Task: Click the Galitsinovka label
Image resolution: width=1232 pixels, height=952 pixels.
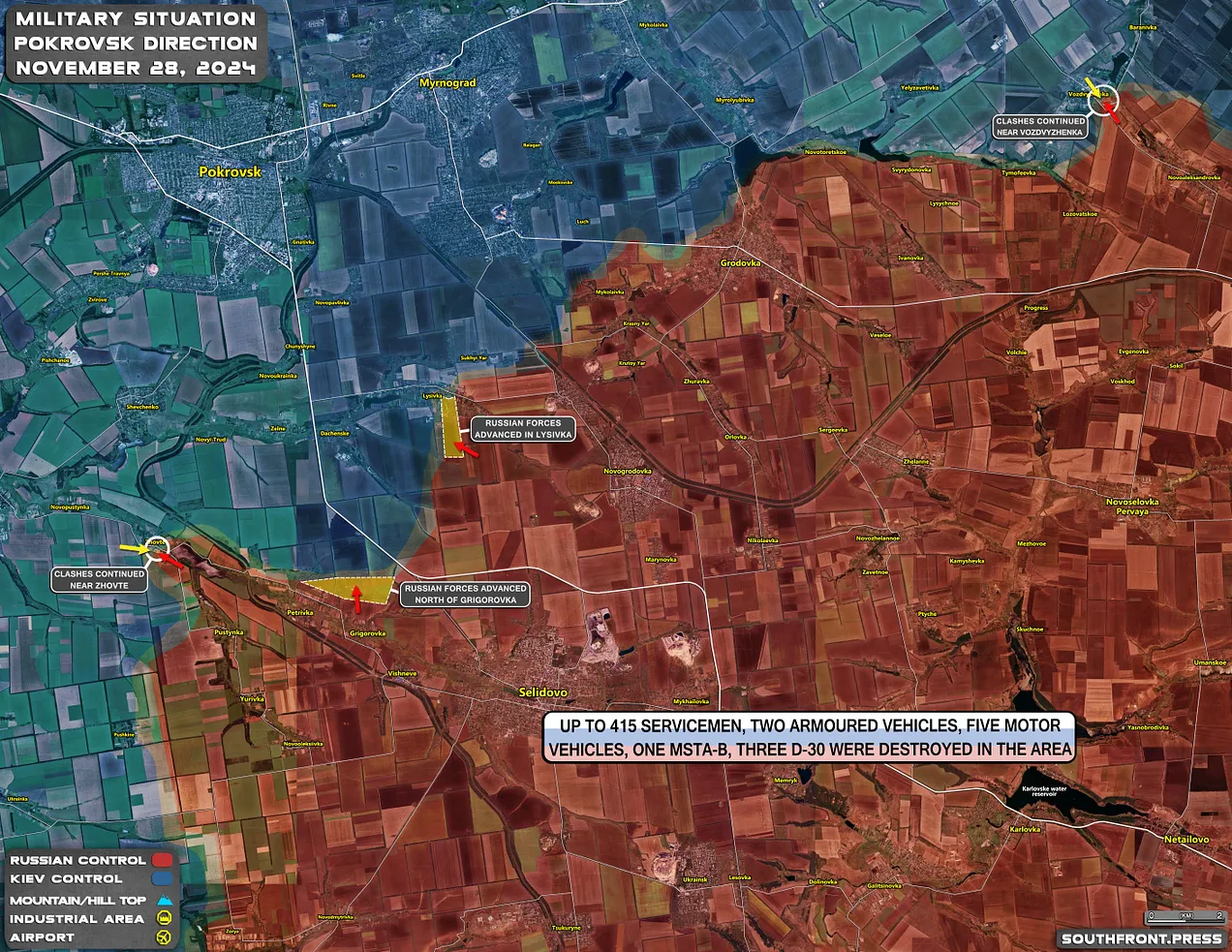Action: click(884, 885)
